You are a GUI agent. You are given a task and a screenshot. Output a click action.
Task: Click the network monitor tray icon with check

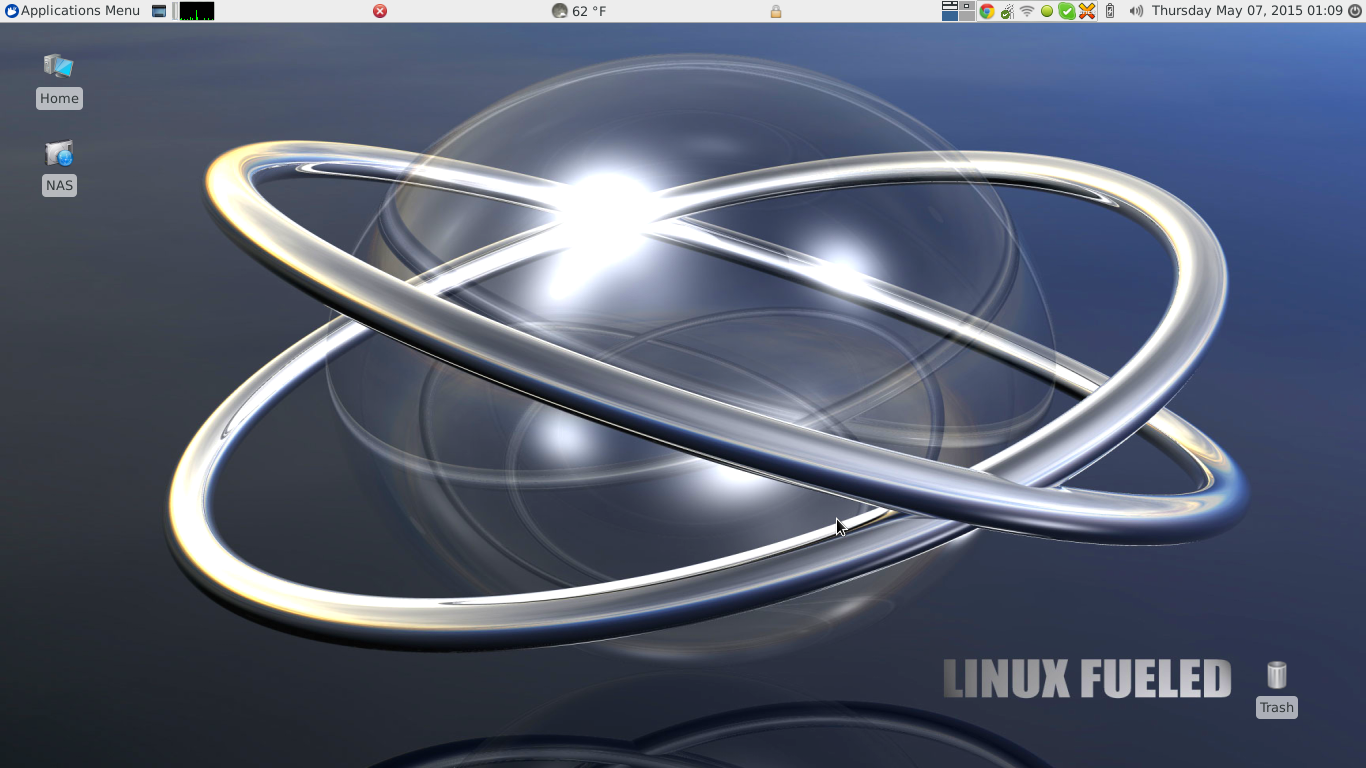click(1007, 11)
